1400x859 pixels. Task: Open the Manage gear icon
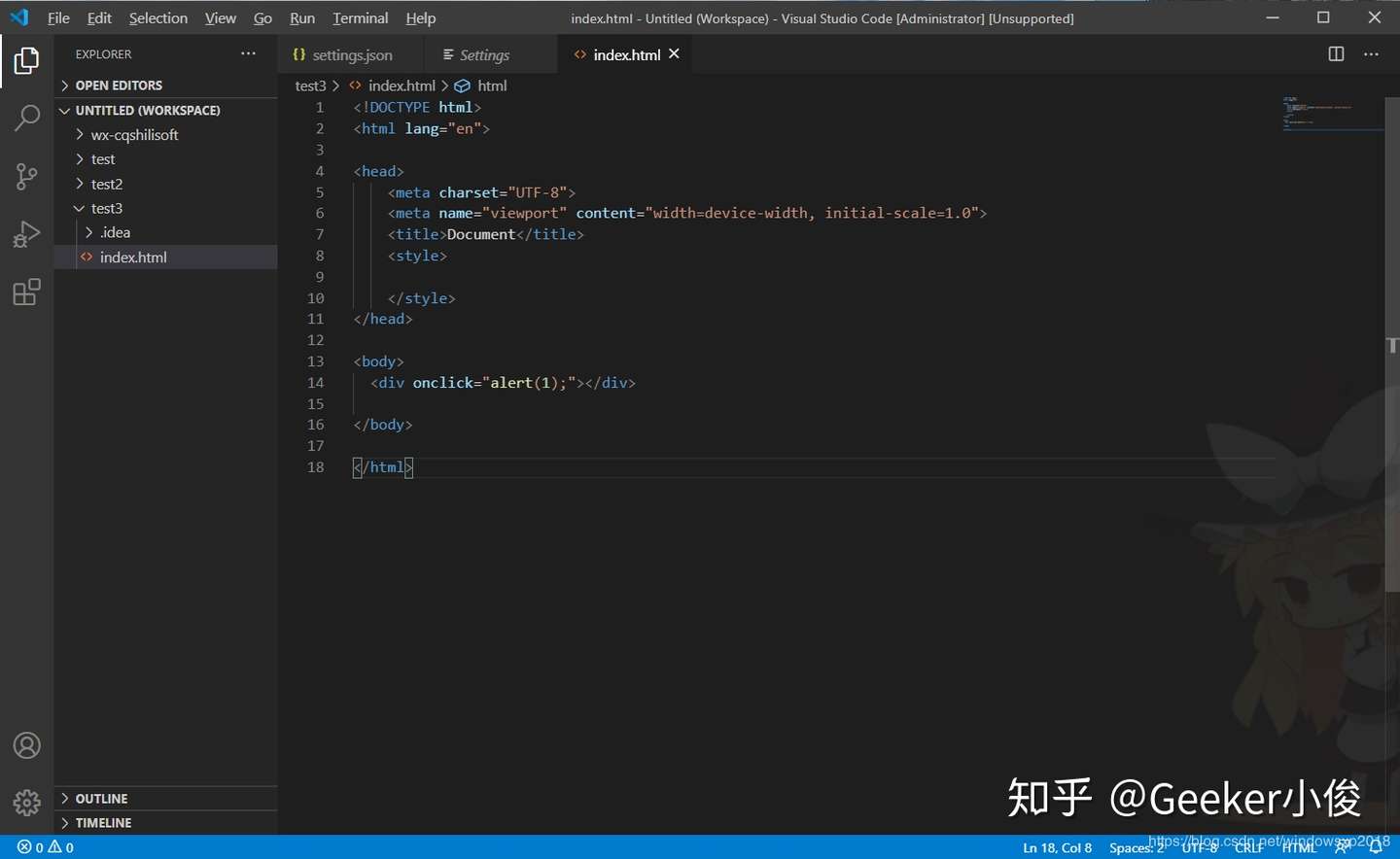[x=26, y=803]
